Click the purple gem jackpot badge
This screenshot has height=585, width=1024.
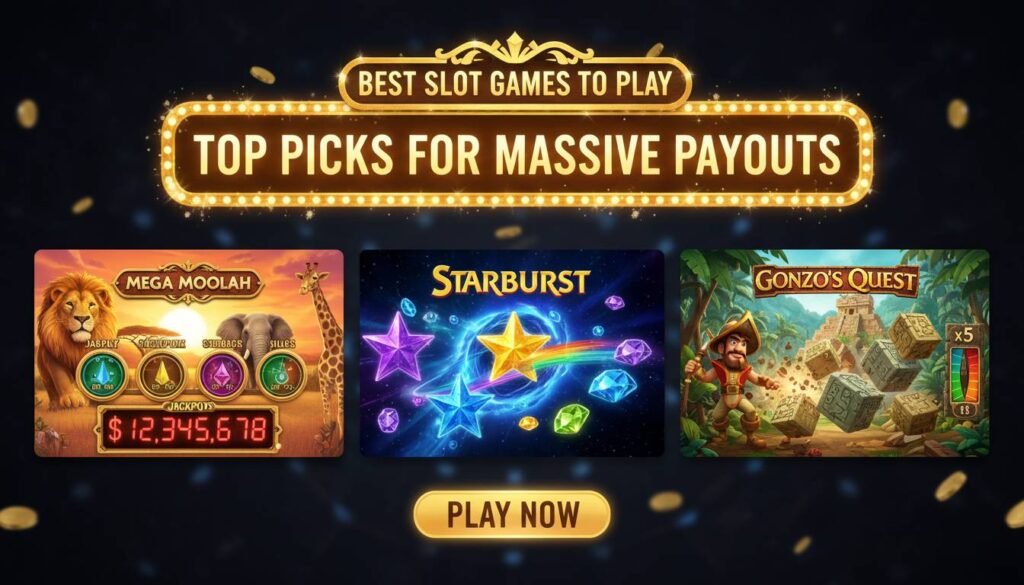point(223,375)
